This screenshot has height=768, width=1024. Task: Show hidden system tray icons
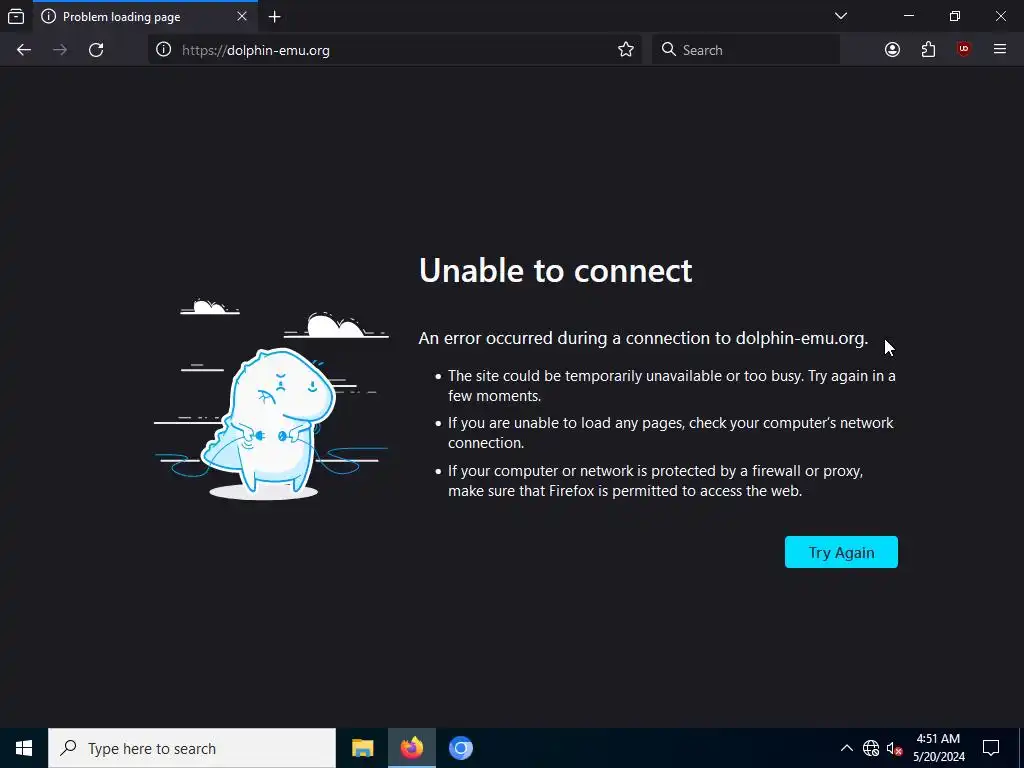coord(846,748)
